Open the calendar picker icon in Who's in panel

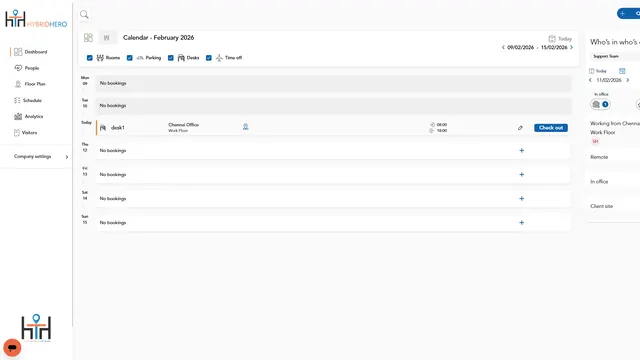tap(622, 71)
